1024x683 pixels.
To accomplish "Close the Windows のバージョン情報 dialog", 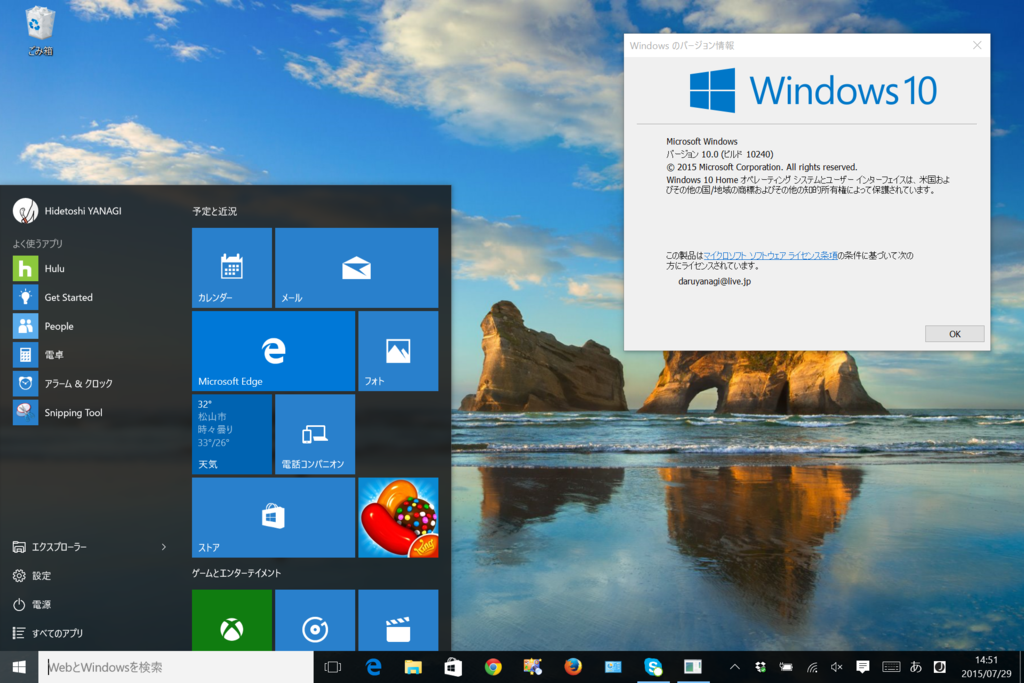I will tap(977, 45).
